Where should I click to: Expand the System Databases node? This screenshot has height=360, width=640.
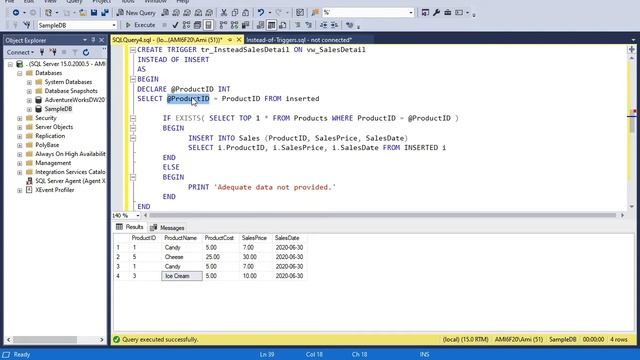(29, 82)
